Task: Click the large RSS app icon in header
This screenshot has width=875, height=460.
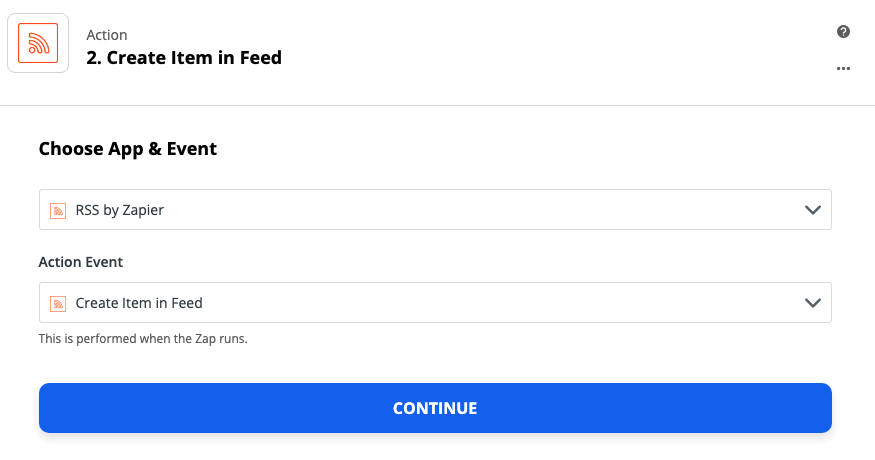Action: (38, 43)
